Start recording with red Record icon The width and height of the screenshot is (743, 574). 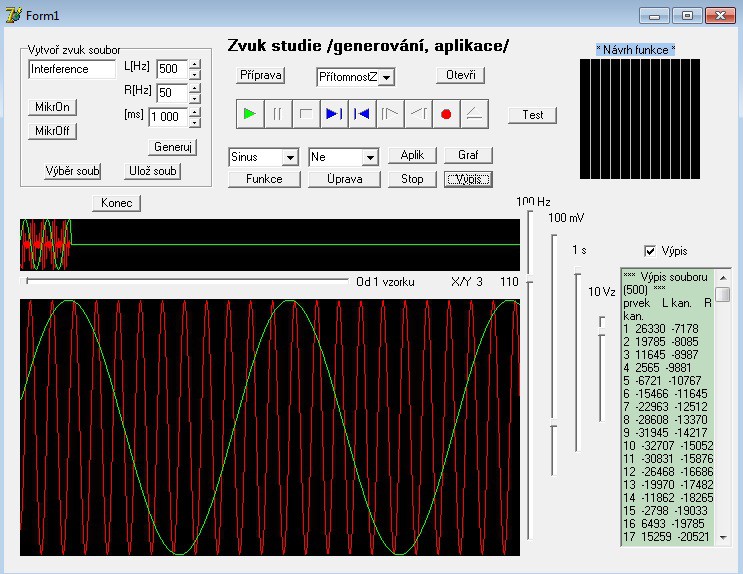[446, 114]
